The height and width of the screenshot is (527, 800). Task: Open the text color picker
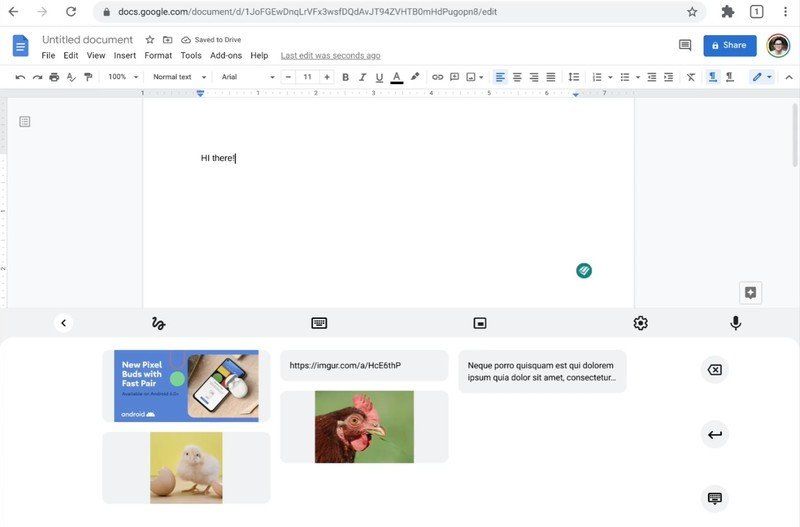[x=396, y=77]
